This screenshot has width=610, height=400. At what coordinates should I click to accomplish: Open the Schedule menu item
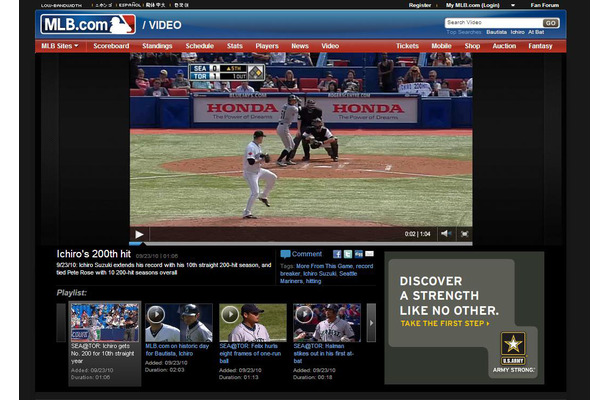[x=200, y=46]
